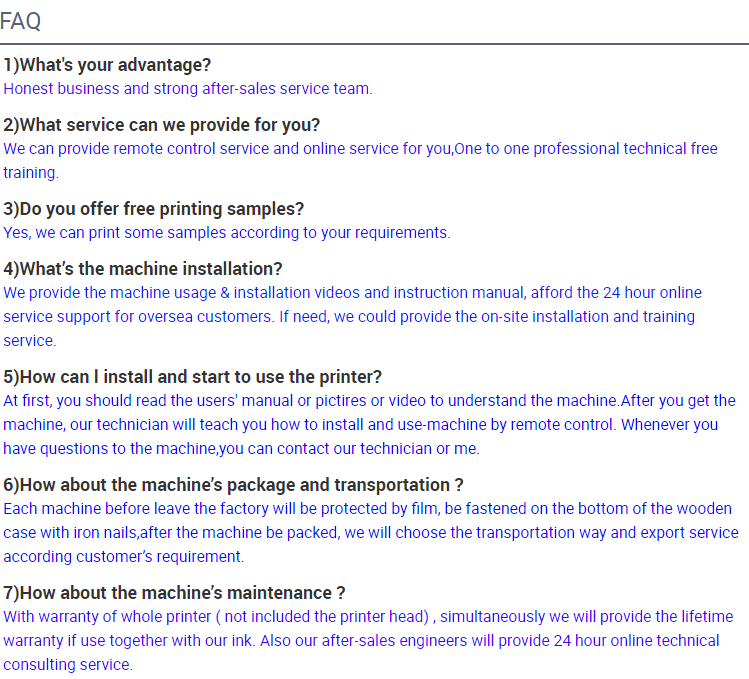This screenshot has height=679, width=749.
Task: Click the 'our technician will teach you' line
Action: [x=361, y=425]
